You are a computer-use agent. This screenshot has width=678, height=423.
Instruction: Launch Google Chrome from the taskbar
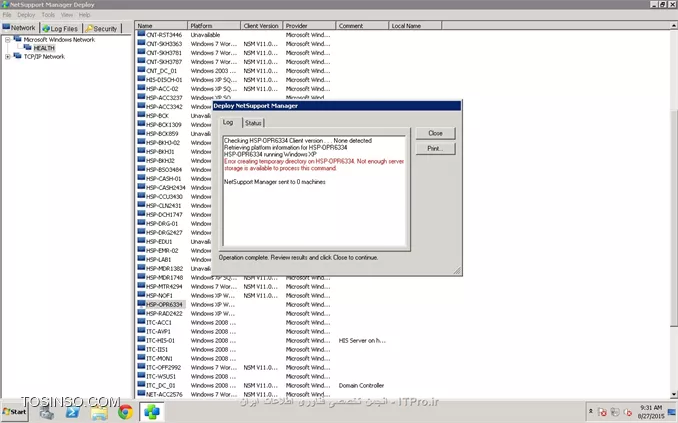click(125, 412)
